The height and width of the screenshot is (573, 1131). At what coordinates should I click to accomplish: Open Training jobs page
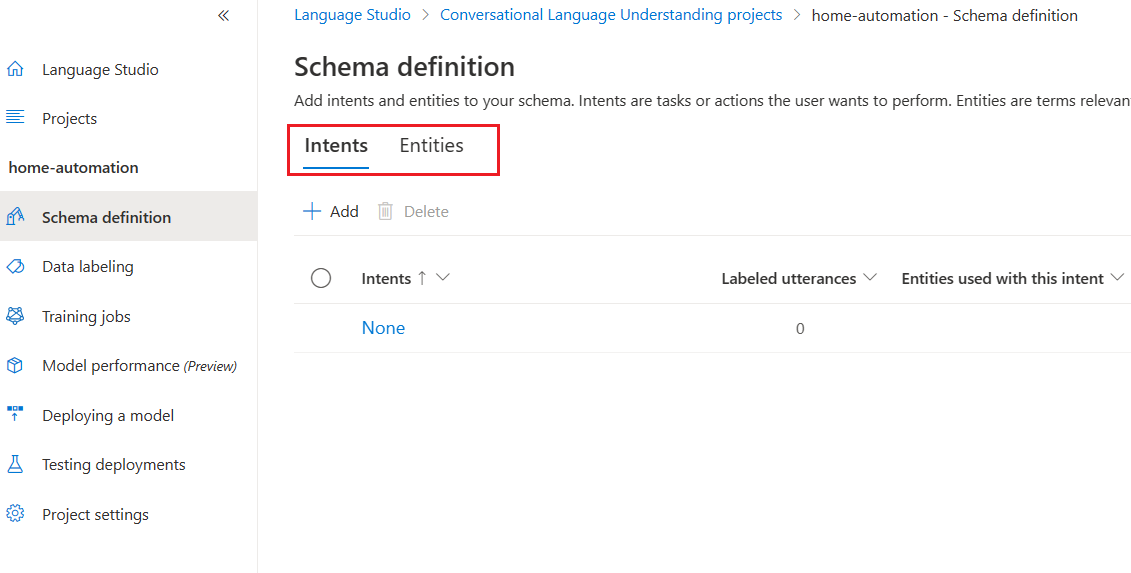pyautogui.click(x=87, y=316)
